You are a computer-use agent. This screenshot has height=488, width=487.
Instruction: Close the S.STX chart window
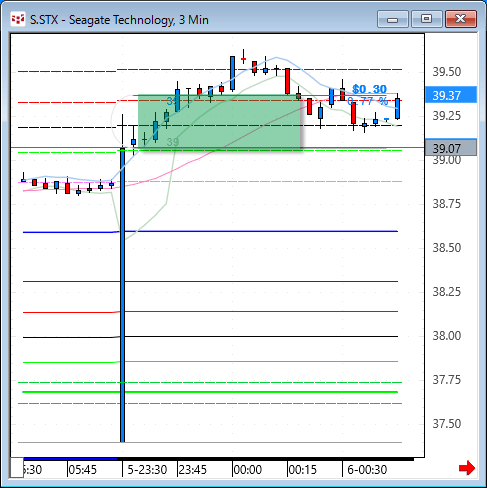click(461, 19)
